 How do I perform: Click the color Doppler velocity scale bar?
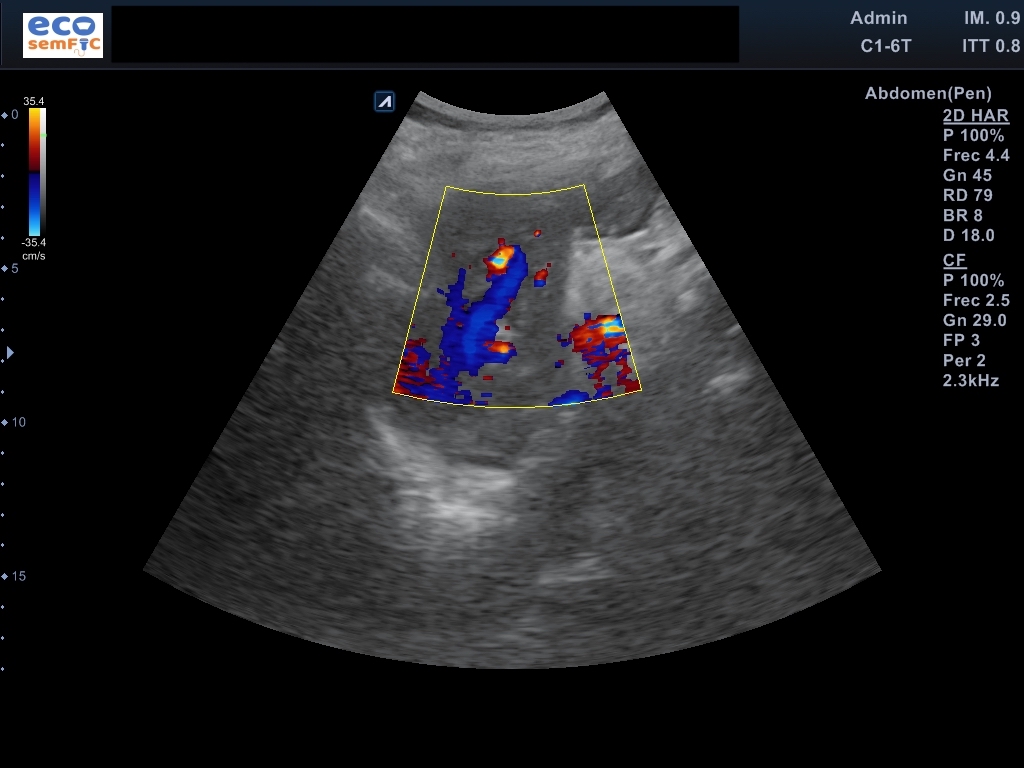(34, 171)
